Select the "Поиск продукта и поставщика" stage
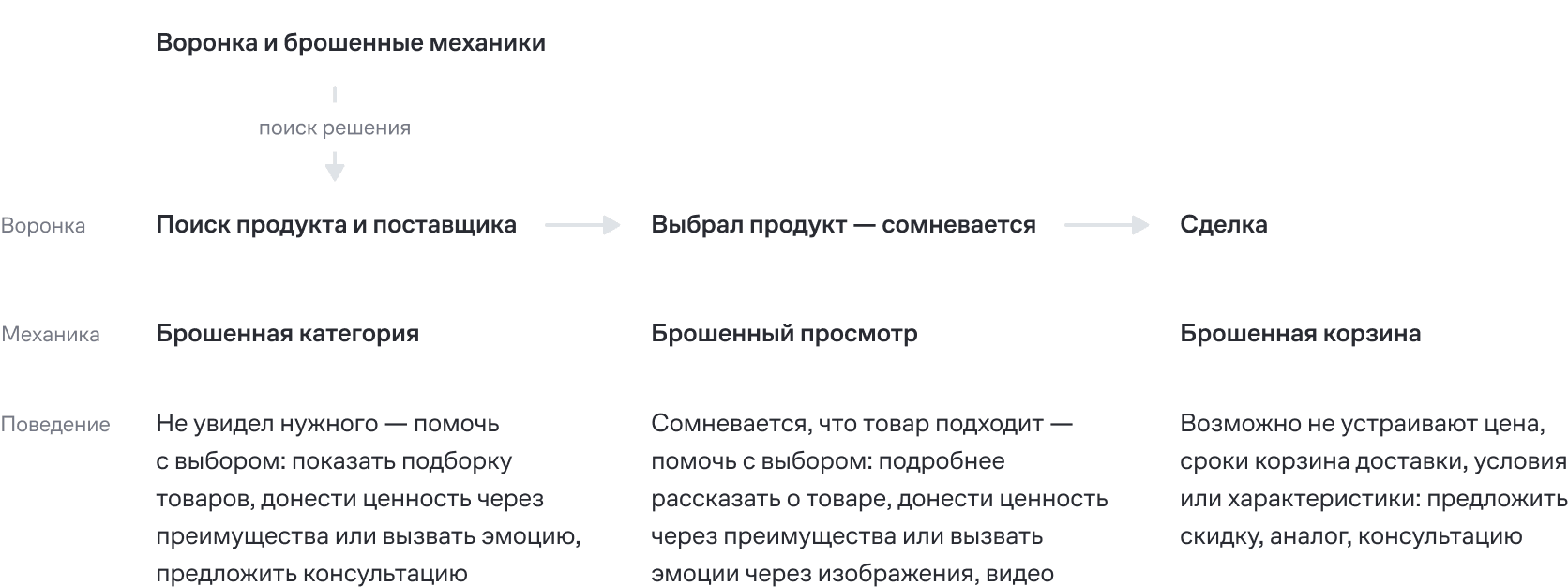The width and height of the screenshot is (1568, 587). (336, 225)
